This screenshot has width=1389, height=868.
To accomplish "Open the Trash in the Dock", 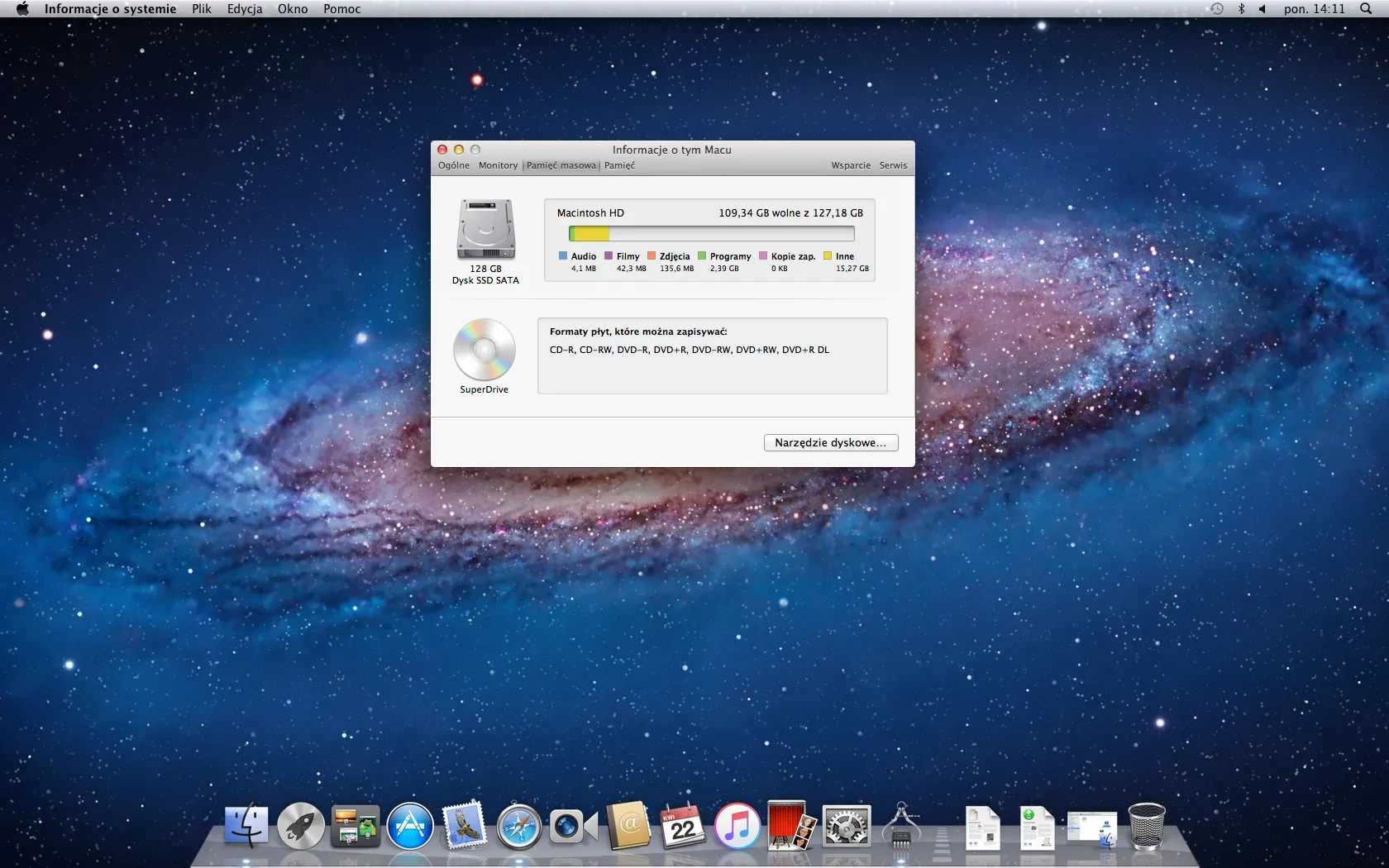I will tap(1147, 827).
